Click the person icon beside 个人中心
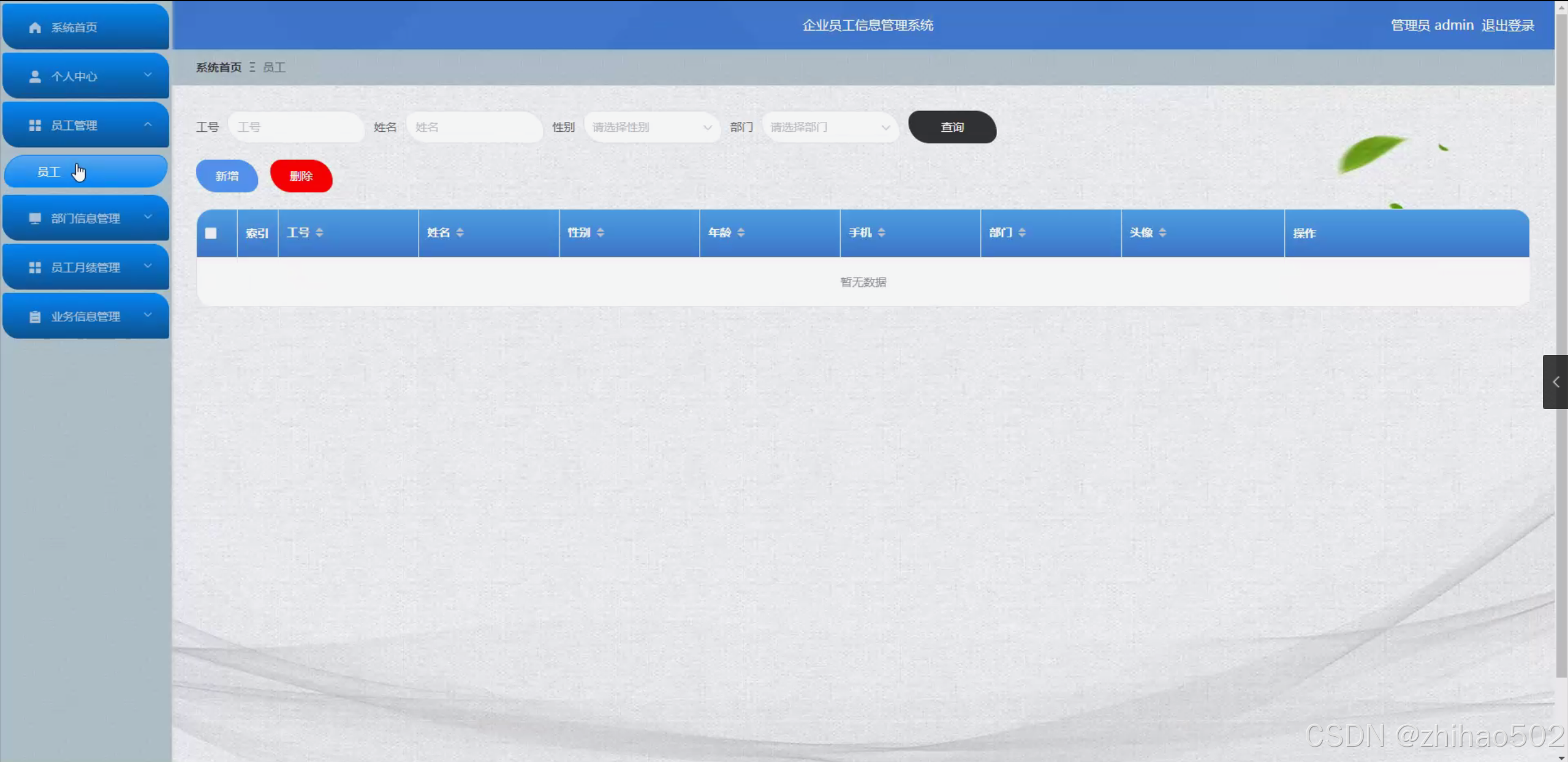 [35, 77]
